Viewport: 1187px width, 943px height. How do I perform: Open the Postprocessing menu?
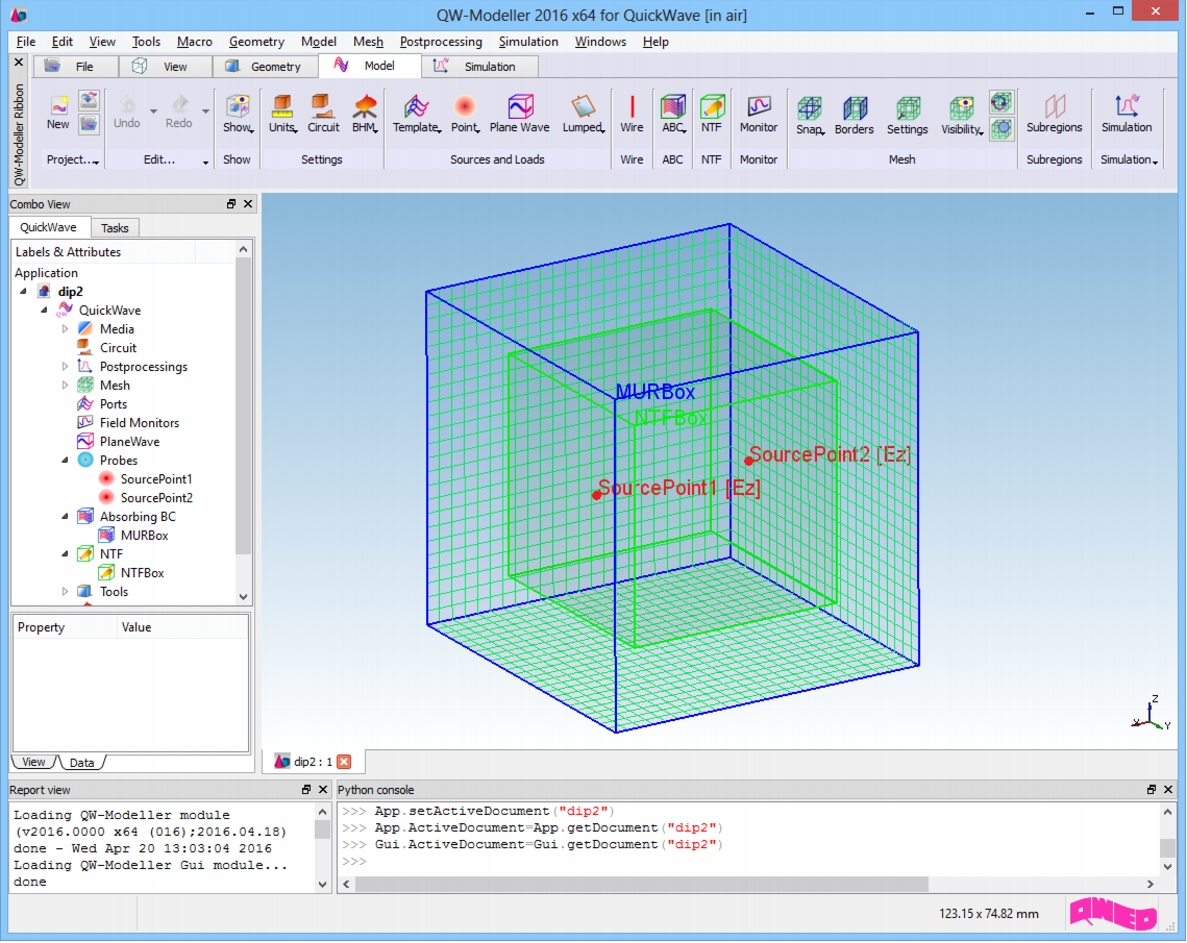[x=441, y=42]
